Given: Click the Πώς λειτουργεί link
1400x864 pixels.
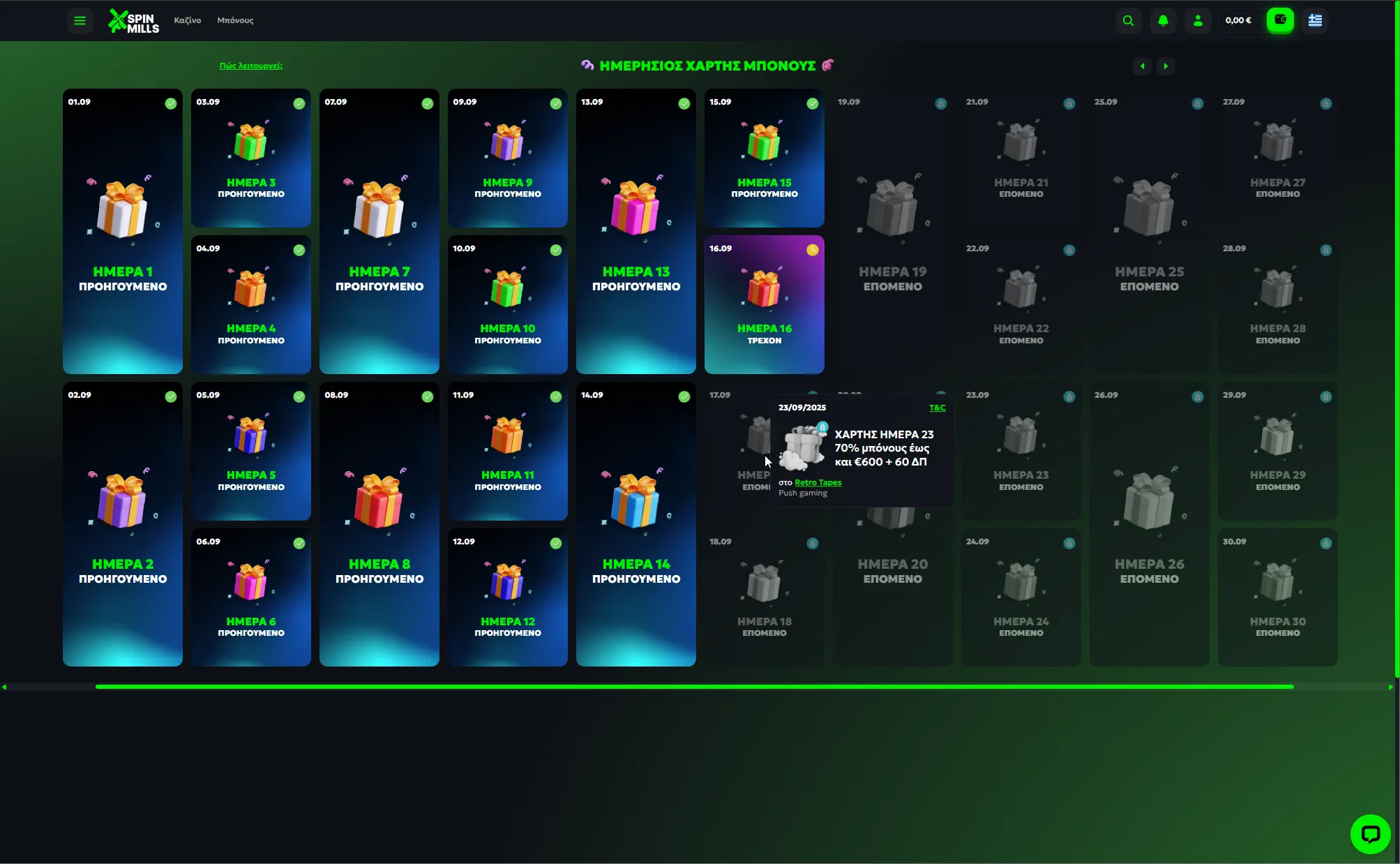Looking at the screenshot, I should 250,66.
